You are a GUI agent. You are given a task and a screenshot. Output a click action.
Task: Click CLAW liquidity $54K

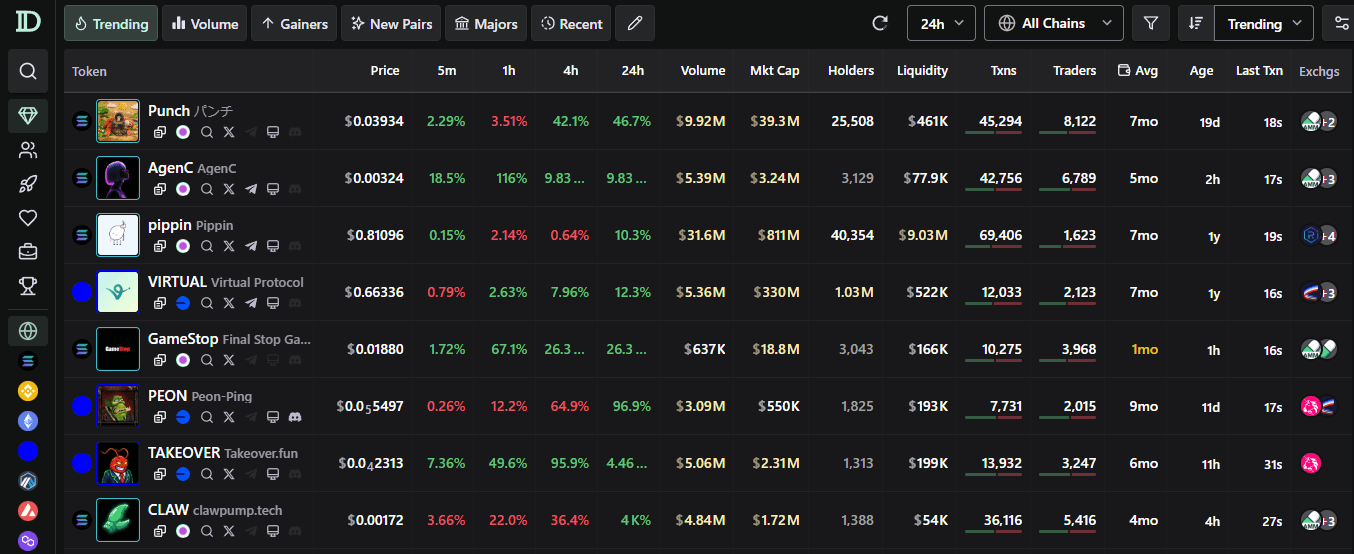click(x=930, y=520)
